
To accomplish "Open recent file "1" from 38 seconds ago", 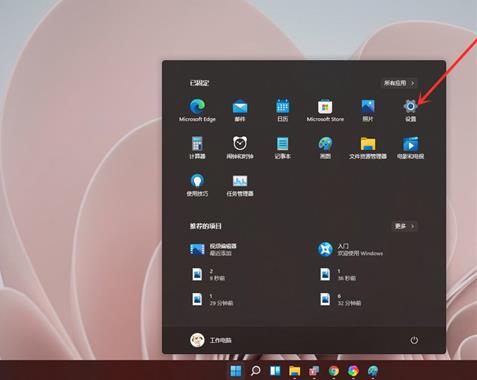I will click(337, 274).
